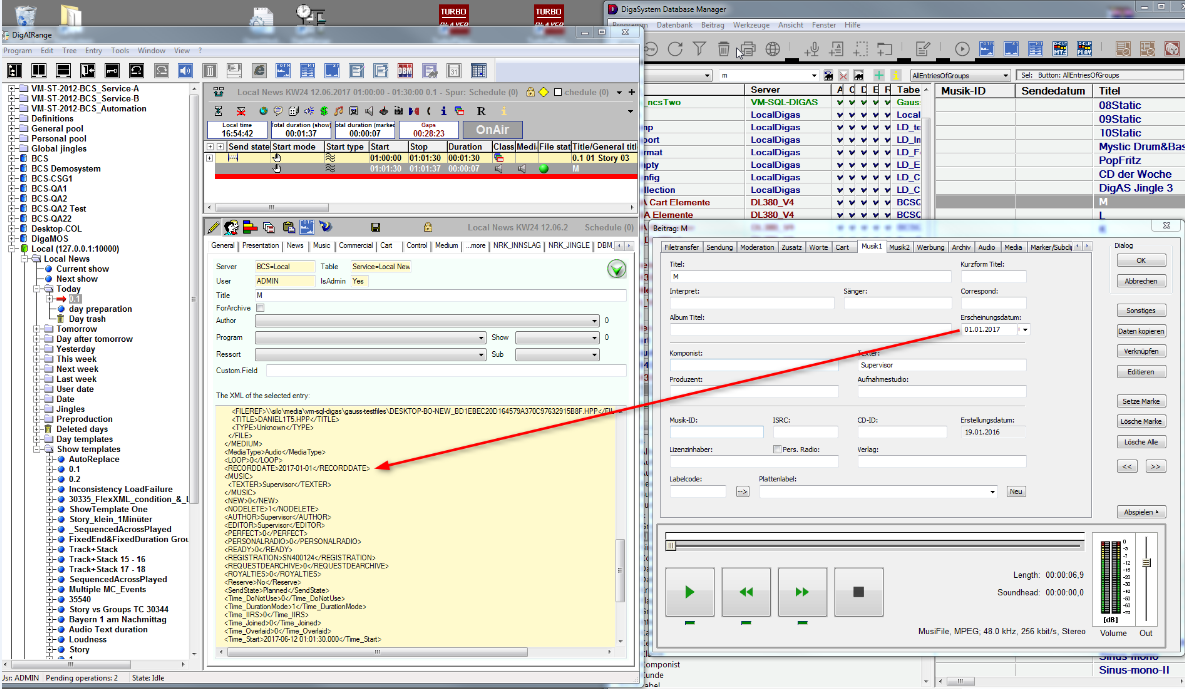
Task: Expand the Tomorrow tree node
Action: [36, 329]
